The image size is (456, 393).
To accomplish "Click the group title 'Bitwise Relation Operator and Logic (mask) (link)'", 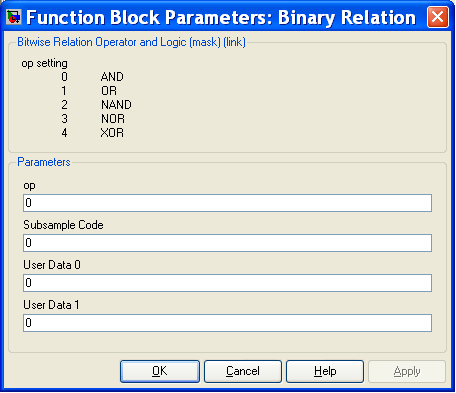I will [x=131, y=42].
